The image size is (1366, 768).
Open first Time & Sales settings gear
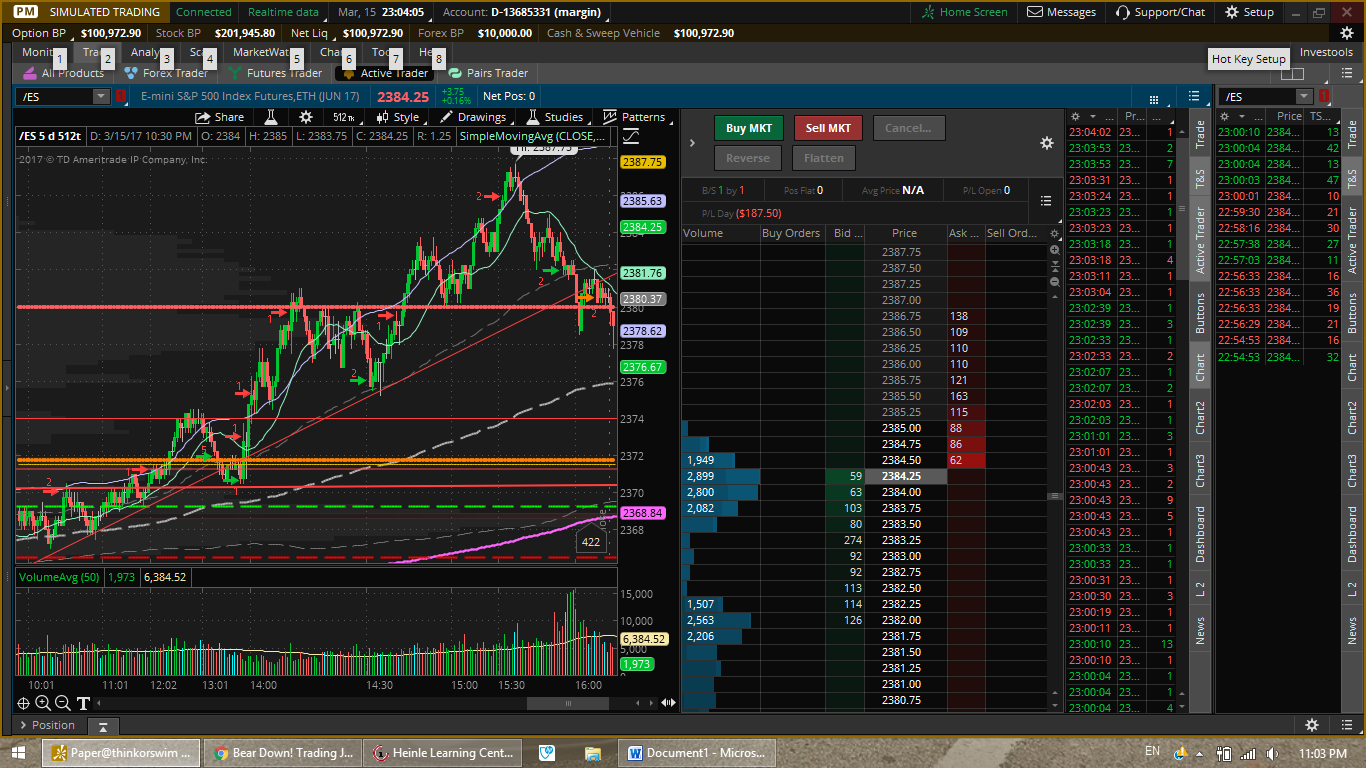point(1075,116)
